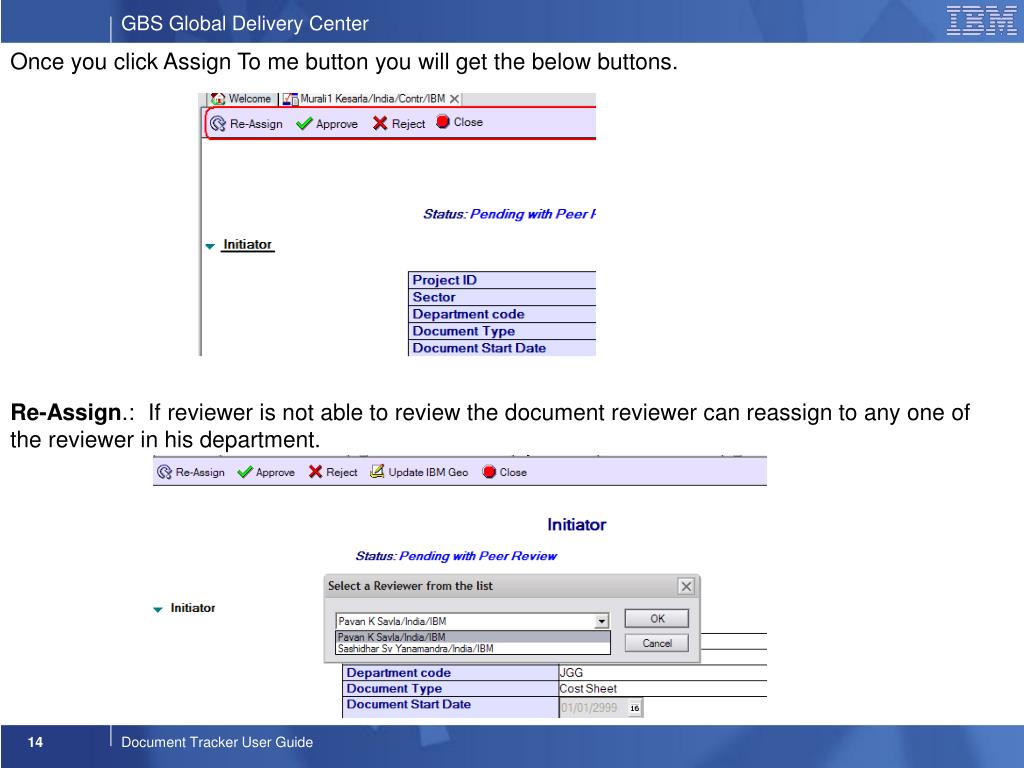Viewport: 1024px width, 768px height.
Task: Click Document Start Date label in upper form
Action: click(x=479, y=348)
